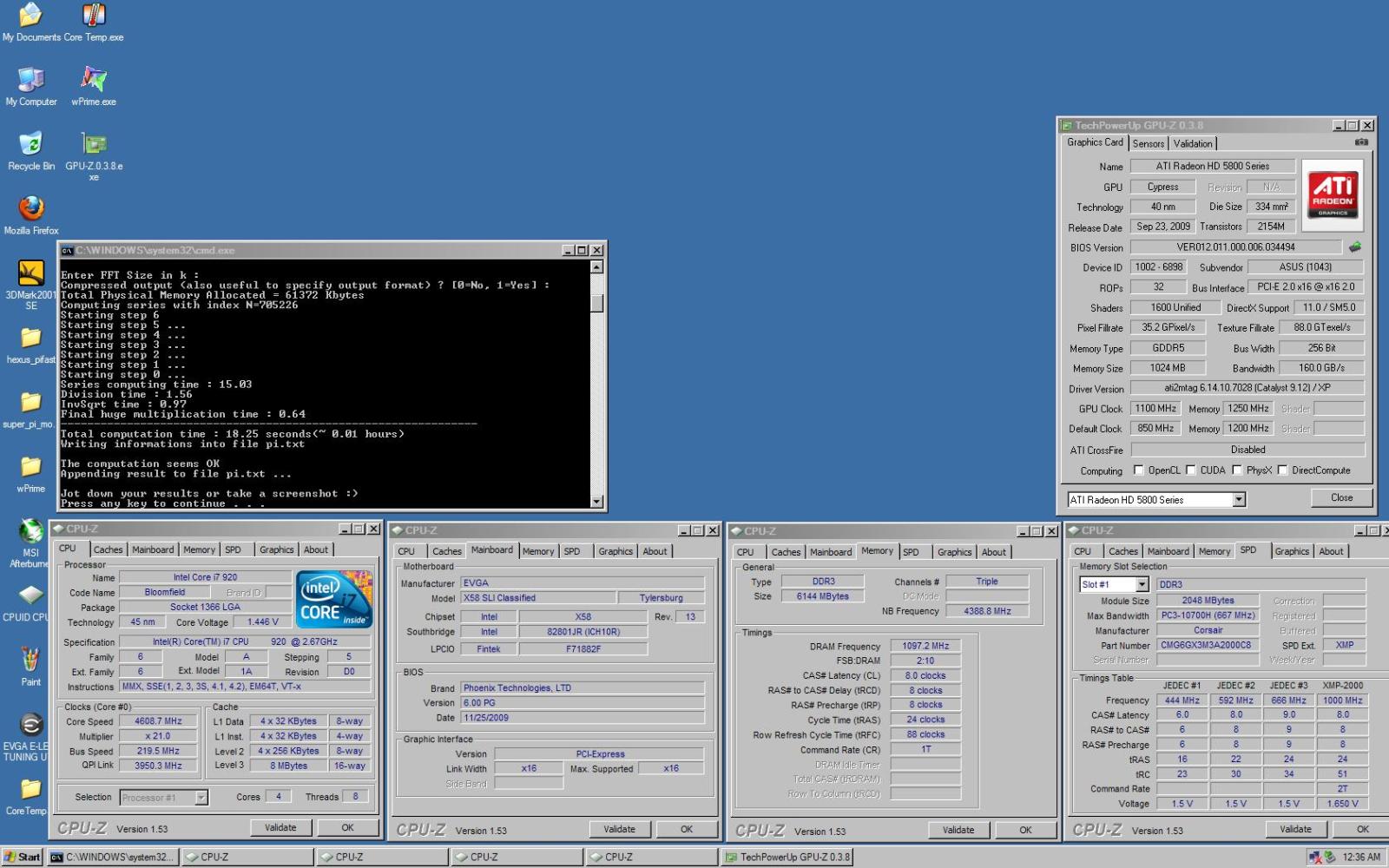The height and width of the screenshot is (868, 1389).
Task: Click the Driver Version field in GPU-Z
Action: [x=1247, y=389]
